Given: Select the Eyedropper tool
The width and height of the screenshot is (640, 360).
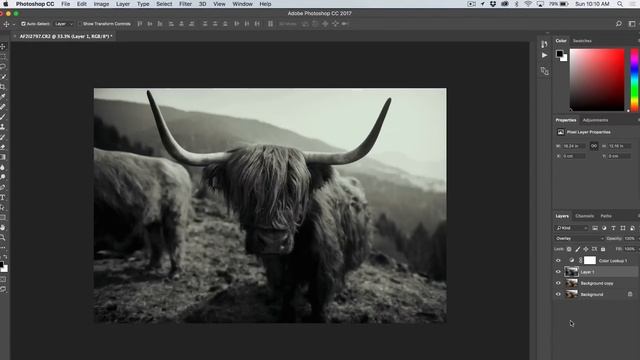Looking at the screenshot, I should pos(3,97).
